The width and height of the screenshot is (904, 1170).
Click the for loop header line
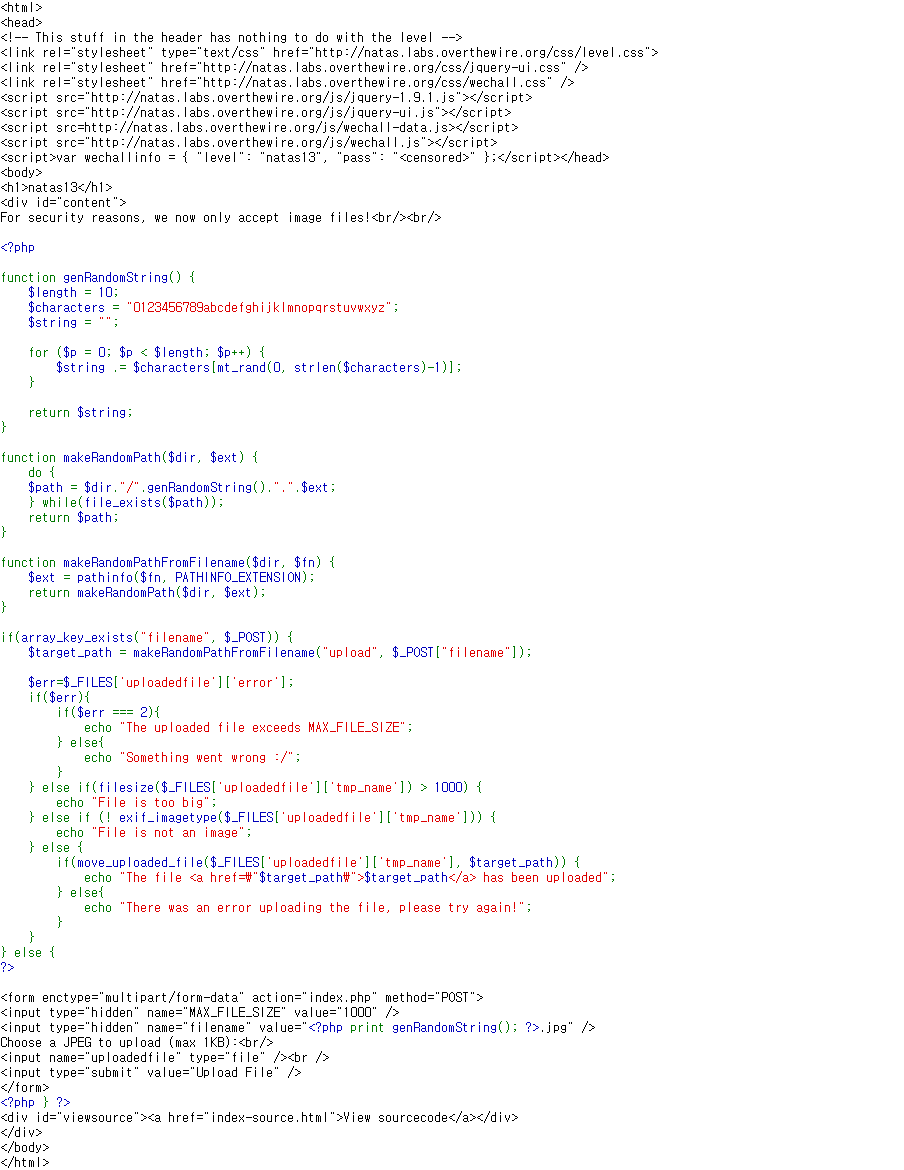point(147,352)
